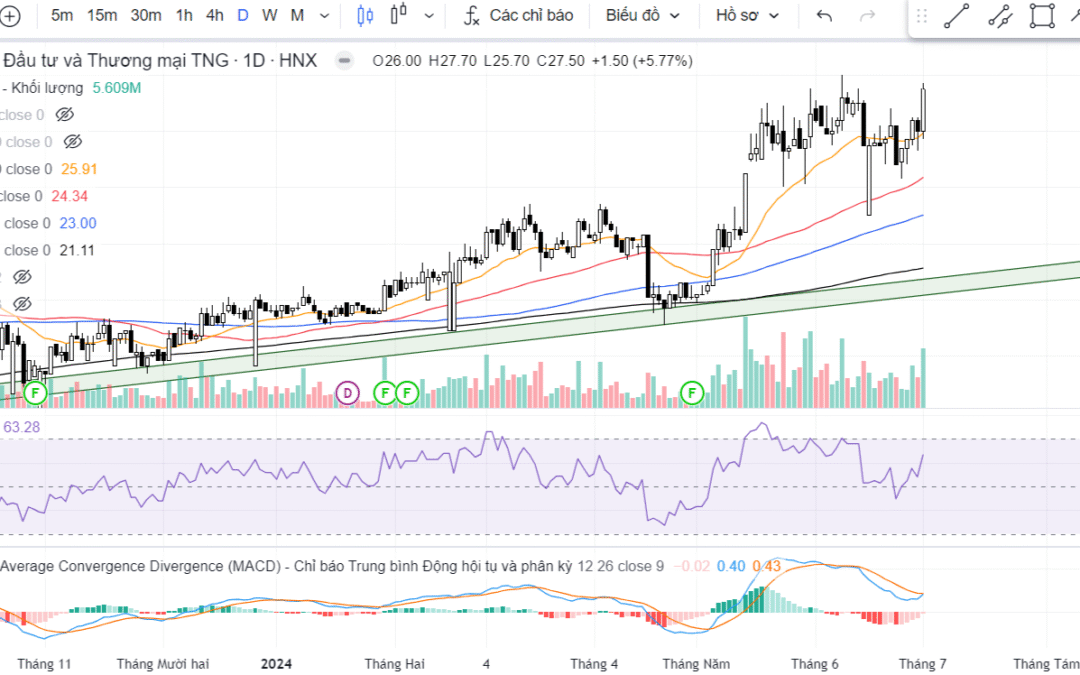
Task: Switch to the 4h timeframe
Action: tap(215, 15)
